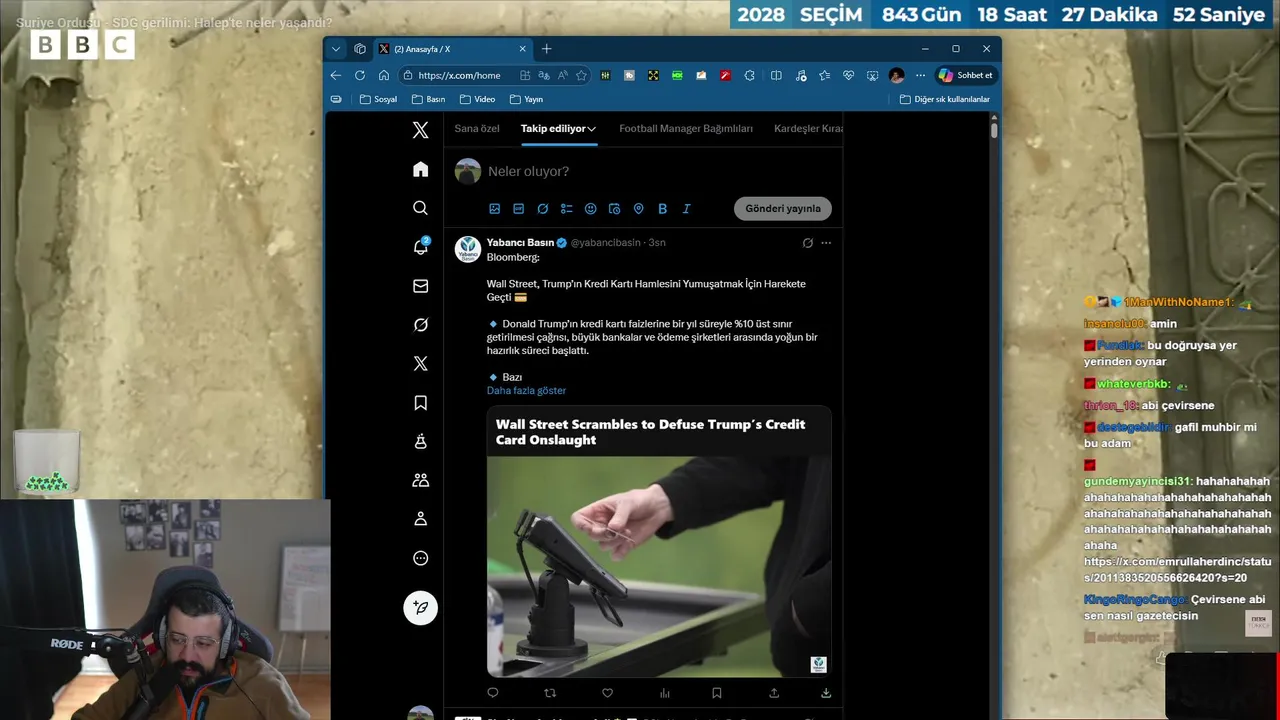Open the Home icon in X sidebar
The image size is (1280, 720).
420,169
